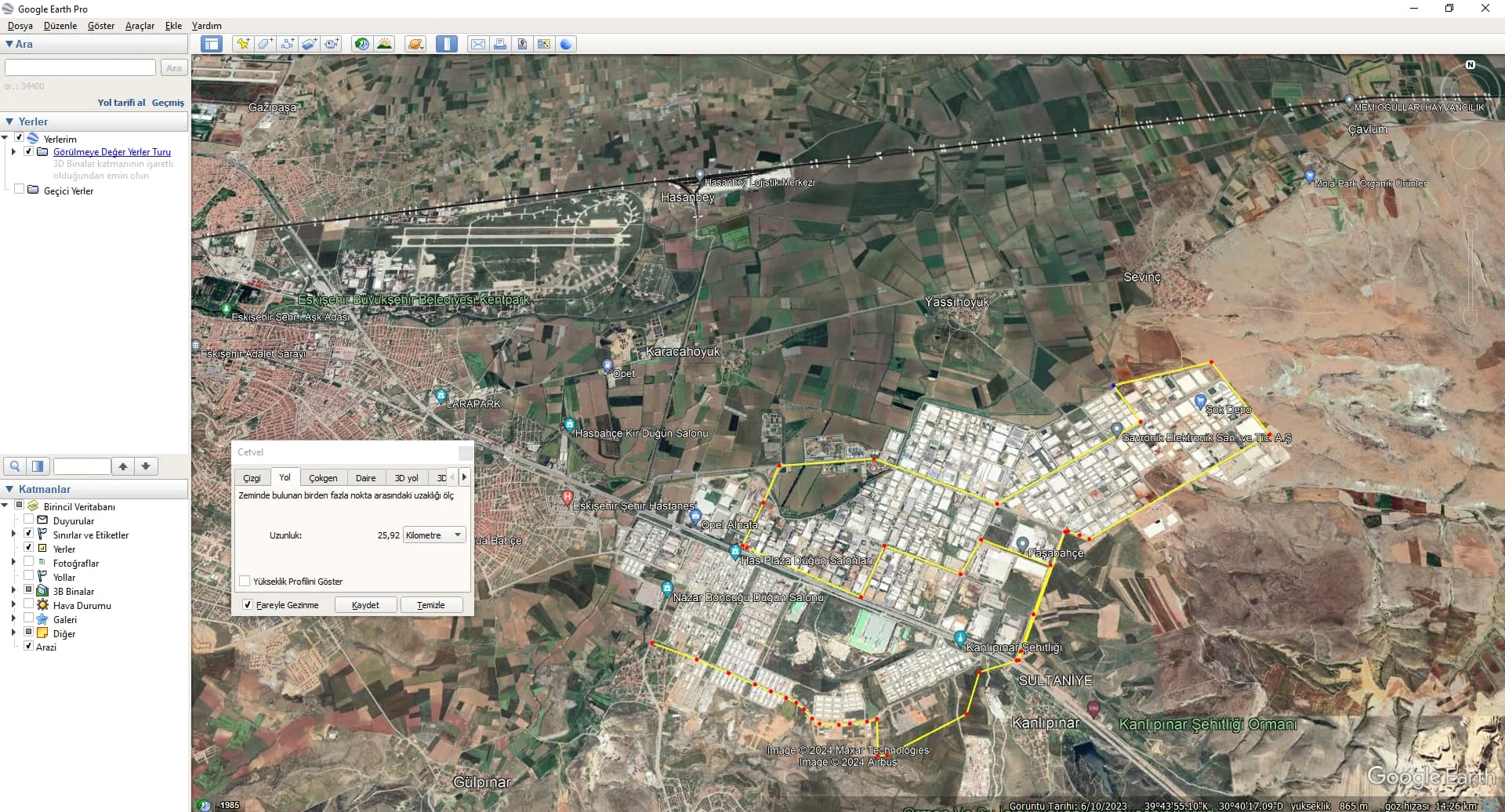
Task: Click the ruler tool icon in the toolbar
Action: click(x=446, y=44)
